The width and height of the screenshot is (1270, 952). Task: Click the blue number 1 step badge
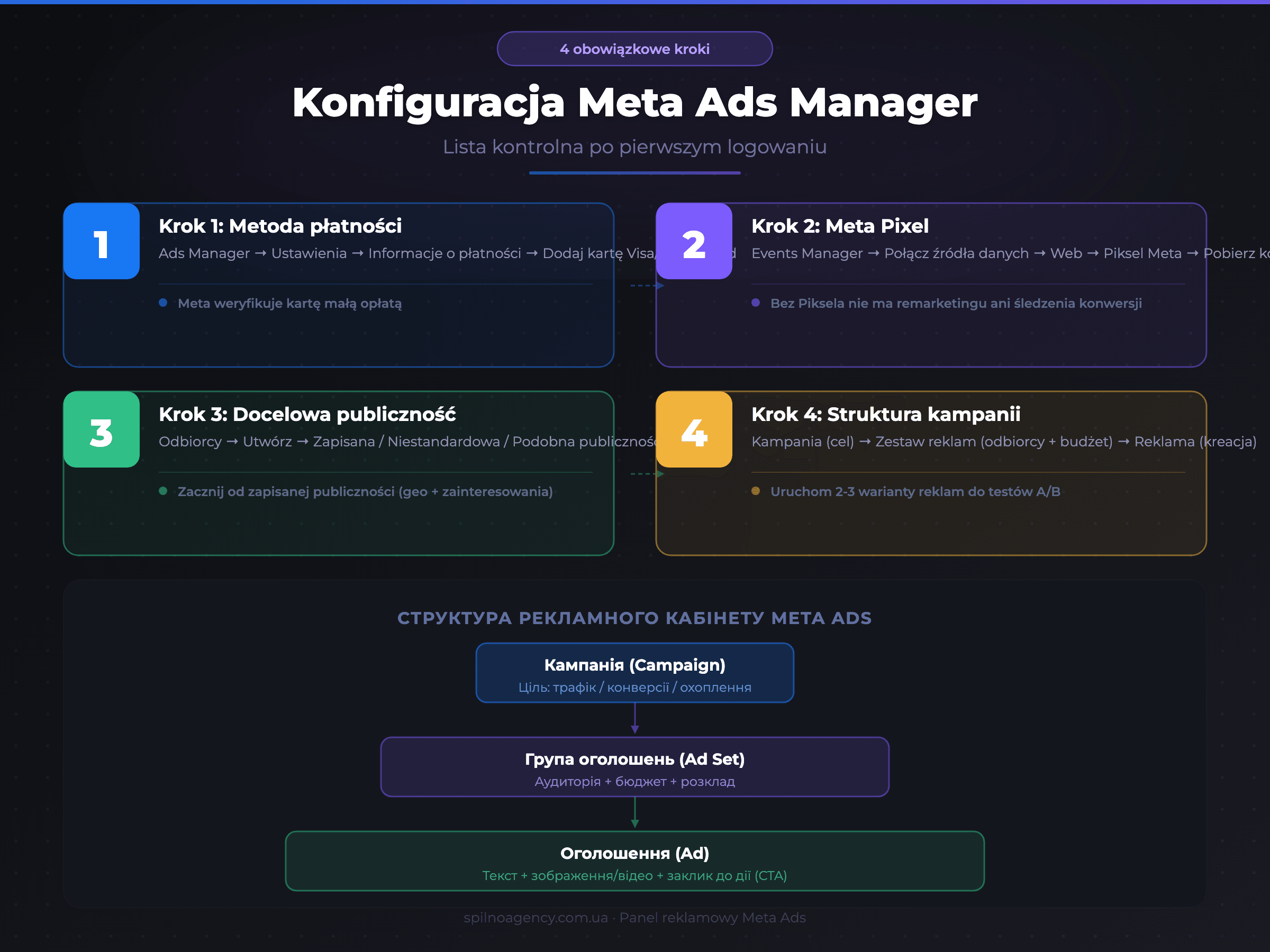pyautogui.click(x=102, y=241)
